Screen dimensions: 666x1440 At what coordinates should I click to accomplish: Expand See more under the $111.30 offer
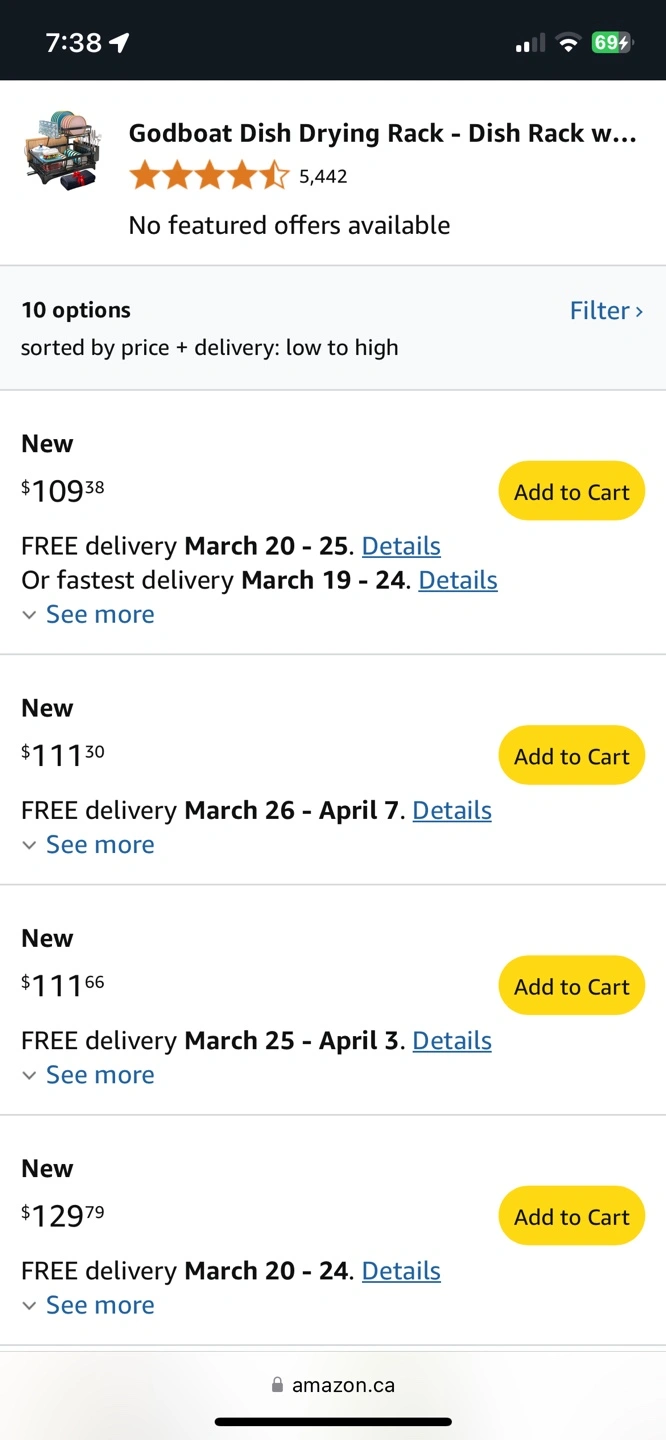(99, 844)
